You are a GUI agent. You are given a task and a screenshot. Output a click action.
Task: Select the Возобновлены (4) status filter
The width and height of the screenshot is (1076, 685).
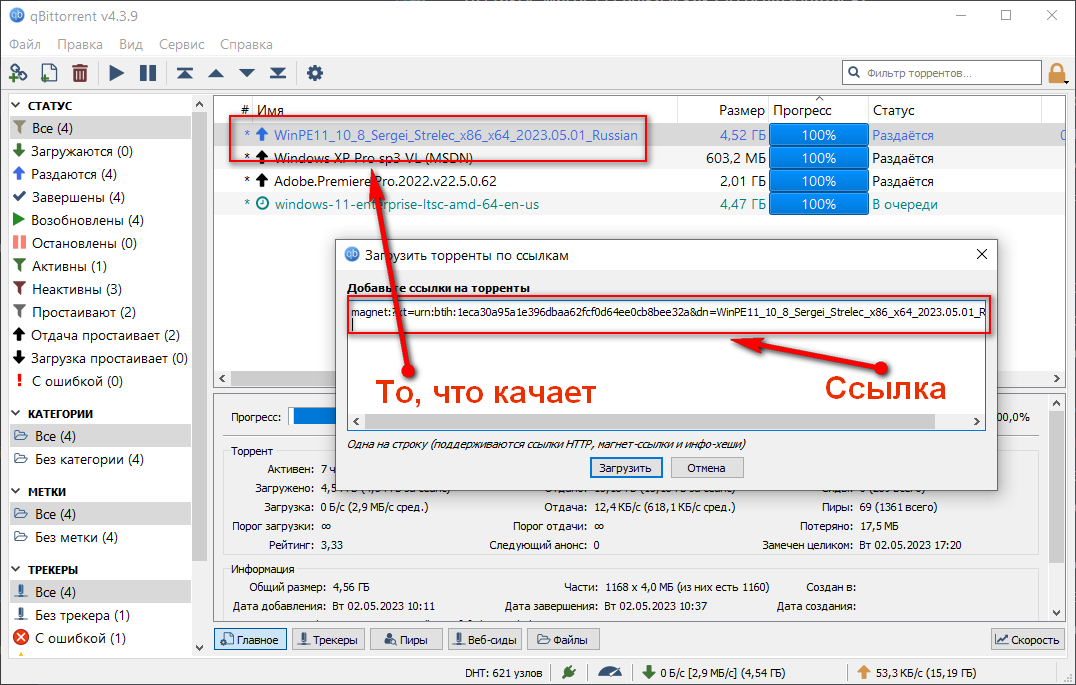click(x=100, y=220)
